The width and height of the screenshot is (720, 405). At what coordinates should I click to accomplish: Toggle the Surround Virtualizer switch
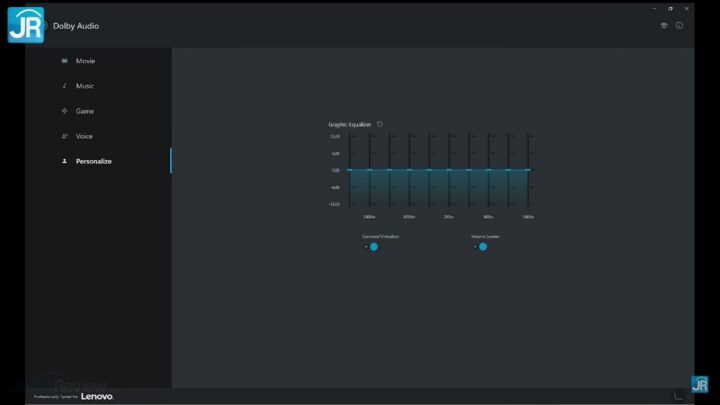point(371,246)
